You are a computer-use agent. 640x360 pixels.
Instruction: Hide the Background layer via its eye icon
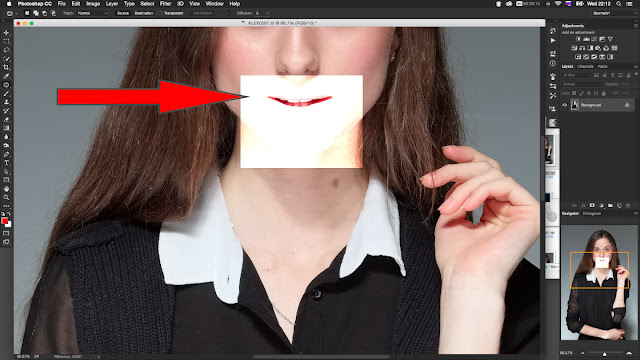point(565,105)
